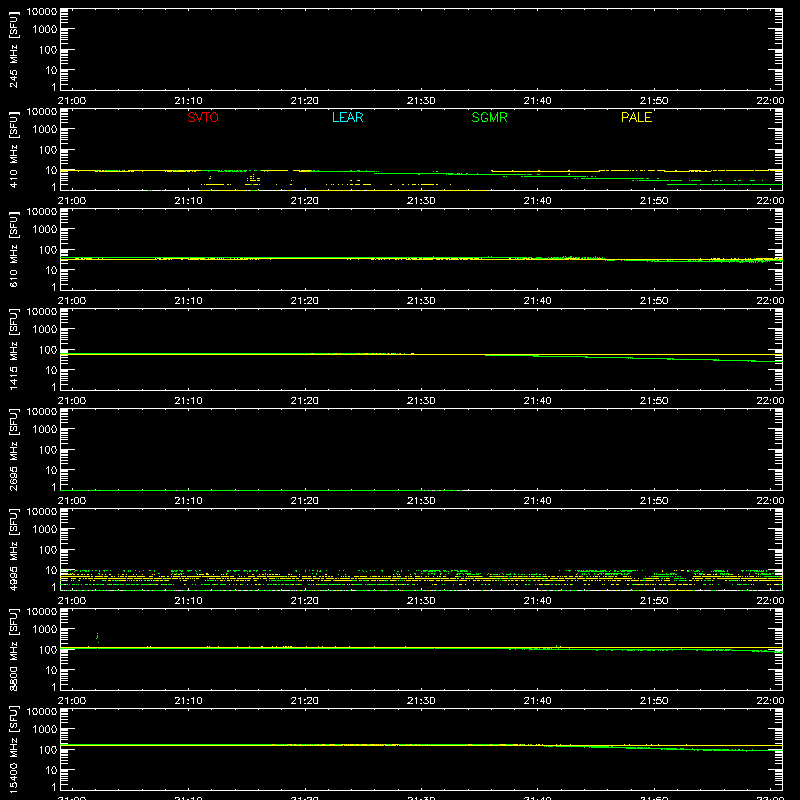
Task: Select the 8800 MHz [SFU] axis title
Action: coord(13,649)
